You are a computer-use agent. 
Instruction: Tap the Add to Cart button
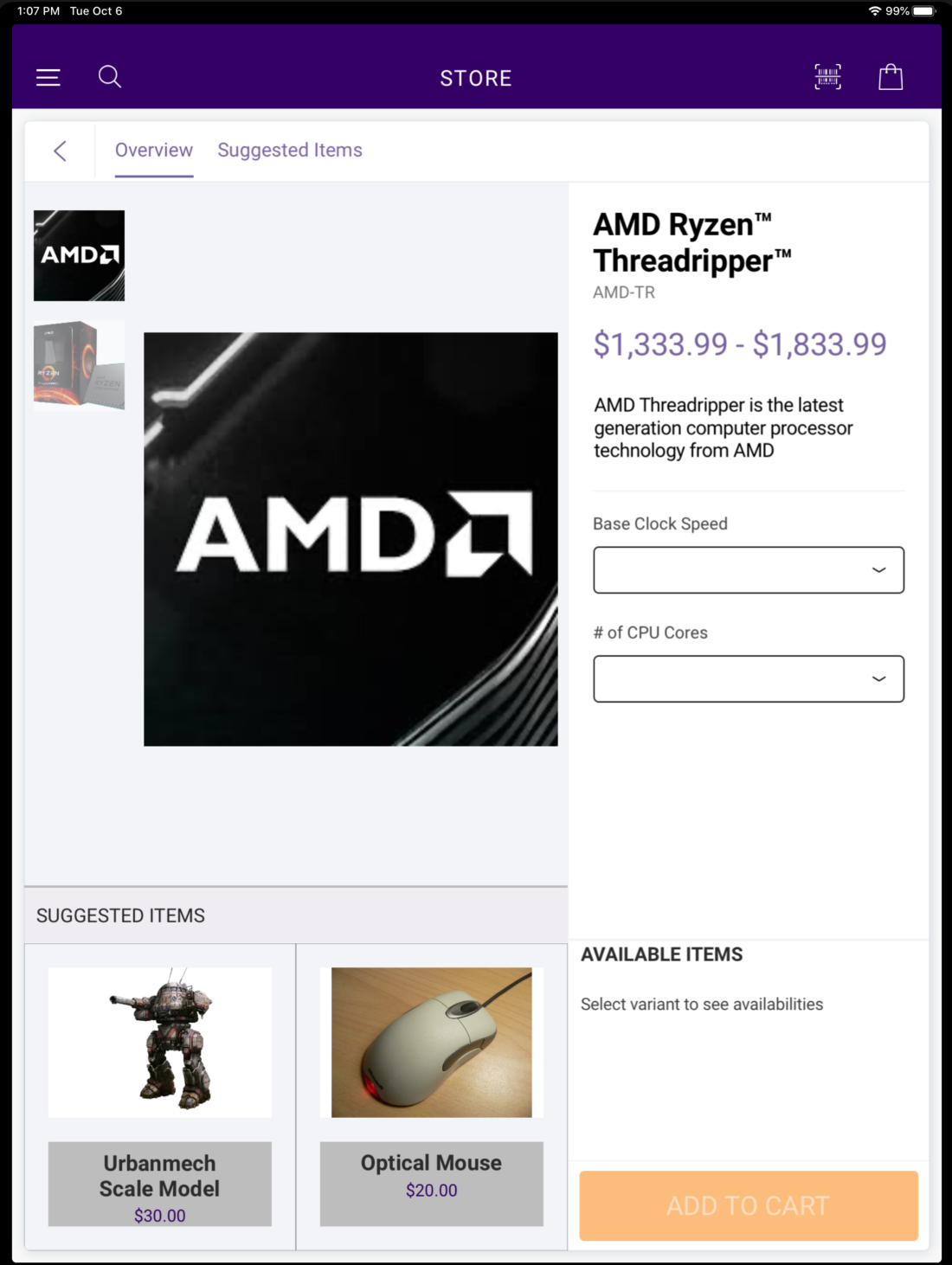click(749, 1205)
